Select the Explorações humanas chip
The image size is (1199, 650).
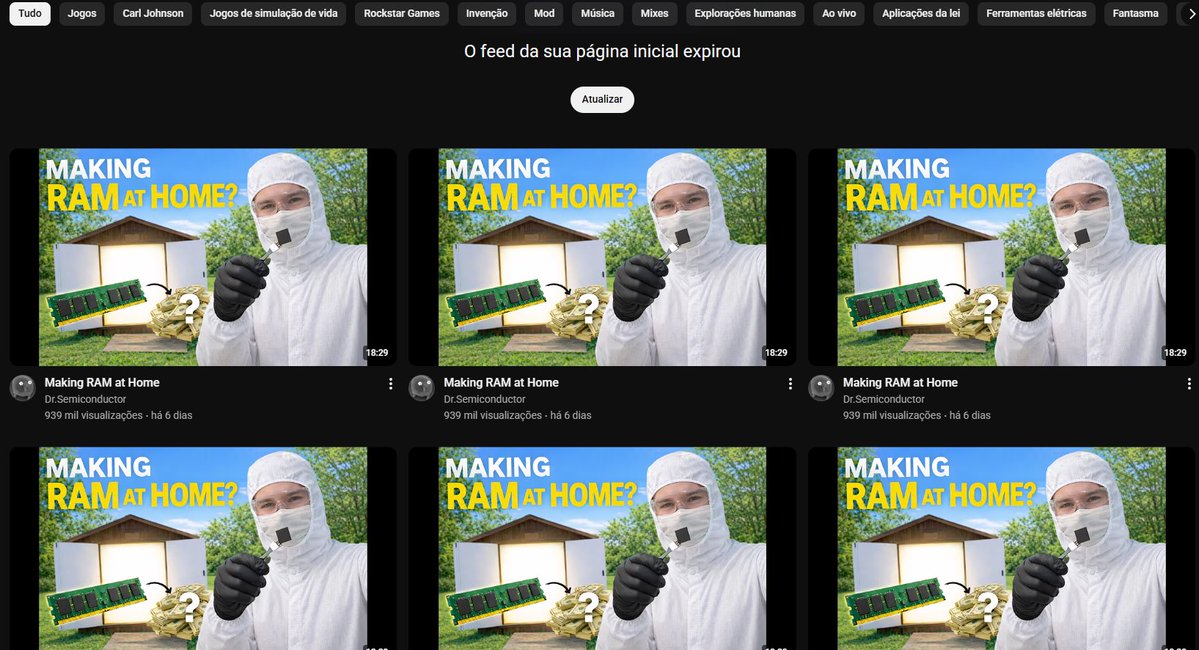point(745,14)
